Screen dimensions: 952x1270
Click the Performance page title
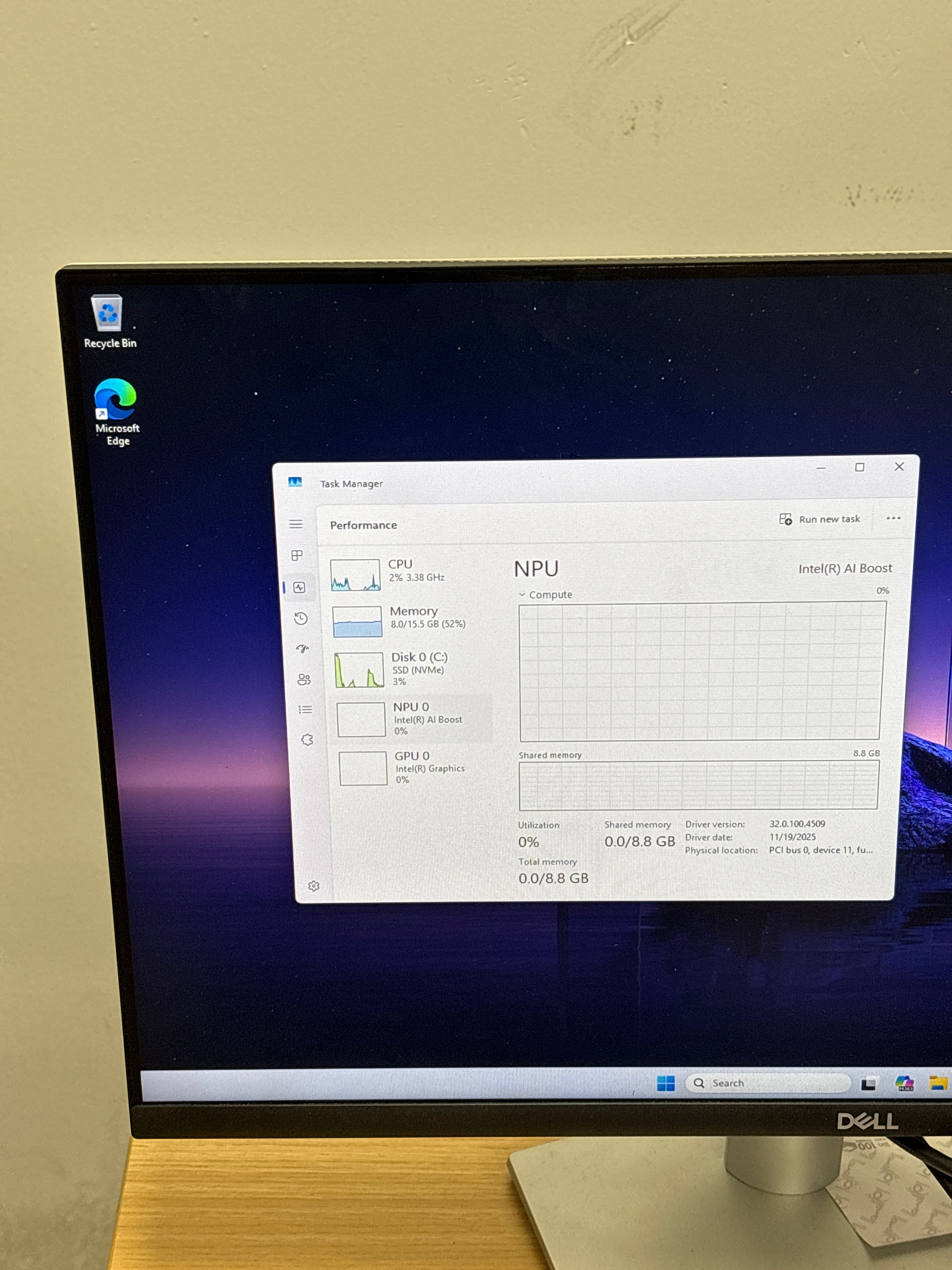(363, 525)
